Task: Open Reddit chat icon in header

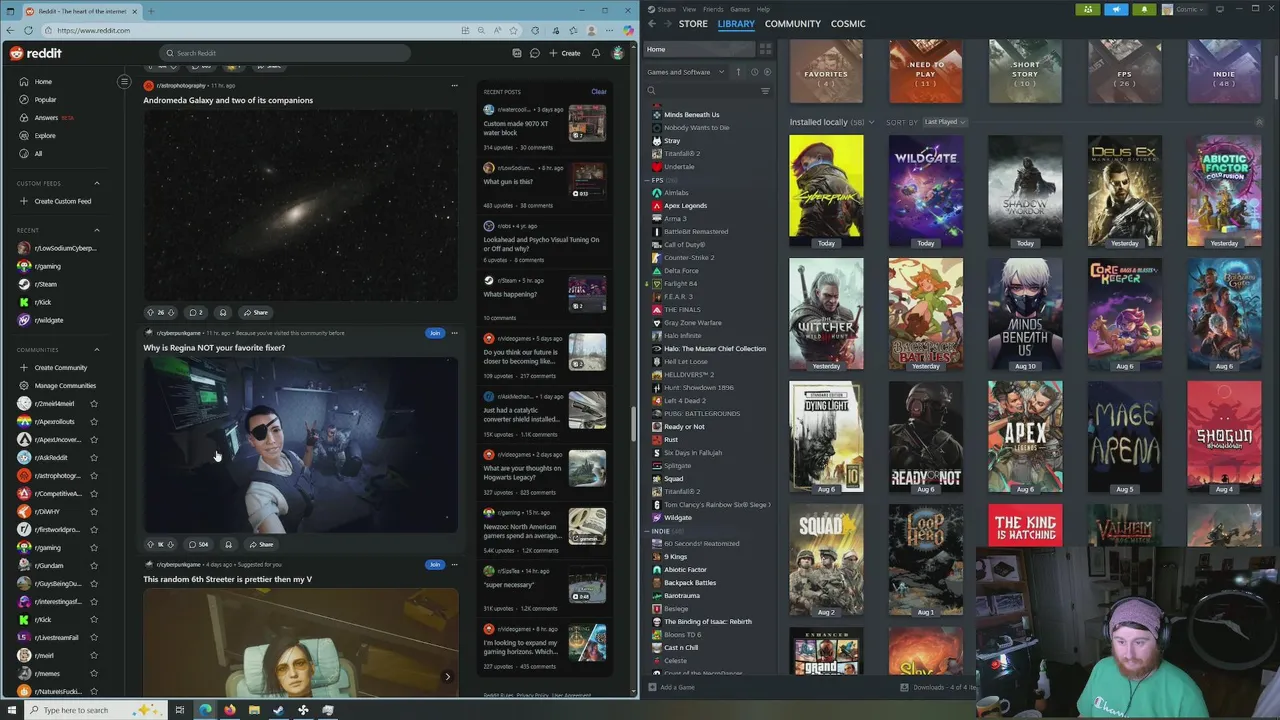Action: point(535,53)
